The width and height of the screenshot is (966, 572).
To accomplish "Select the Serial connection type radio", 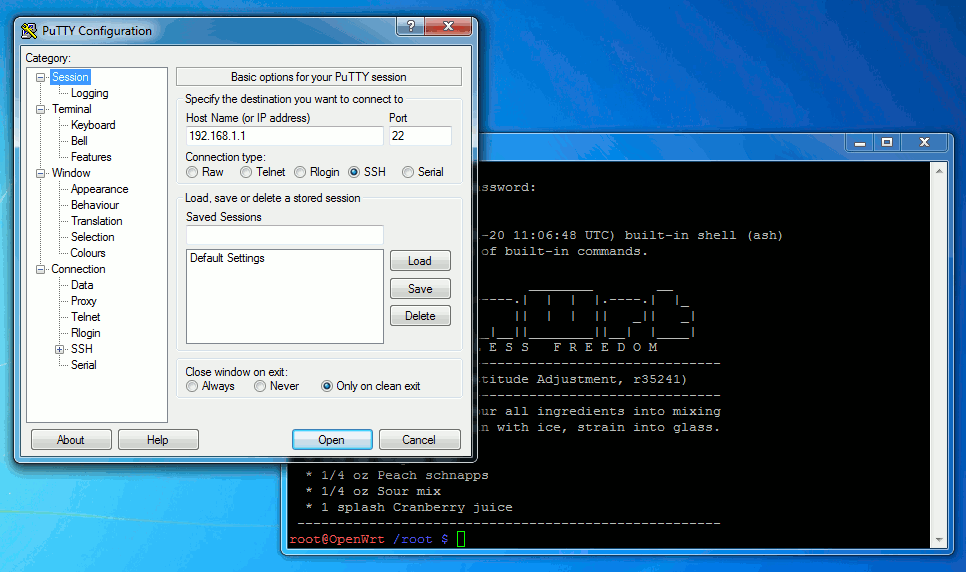I will 408,172.
